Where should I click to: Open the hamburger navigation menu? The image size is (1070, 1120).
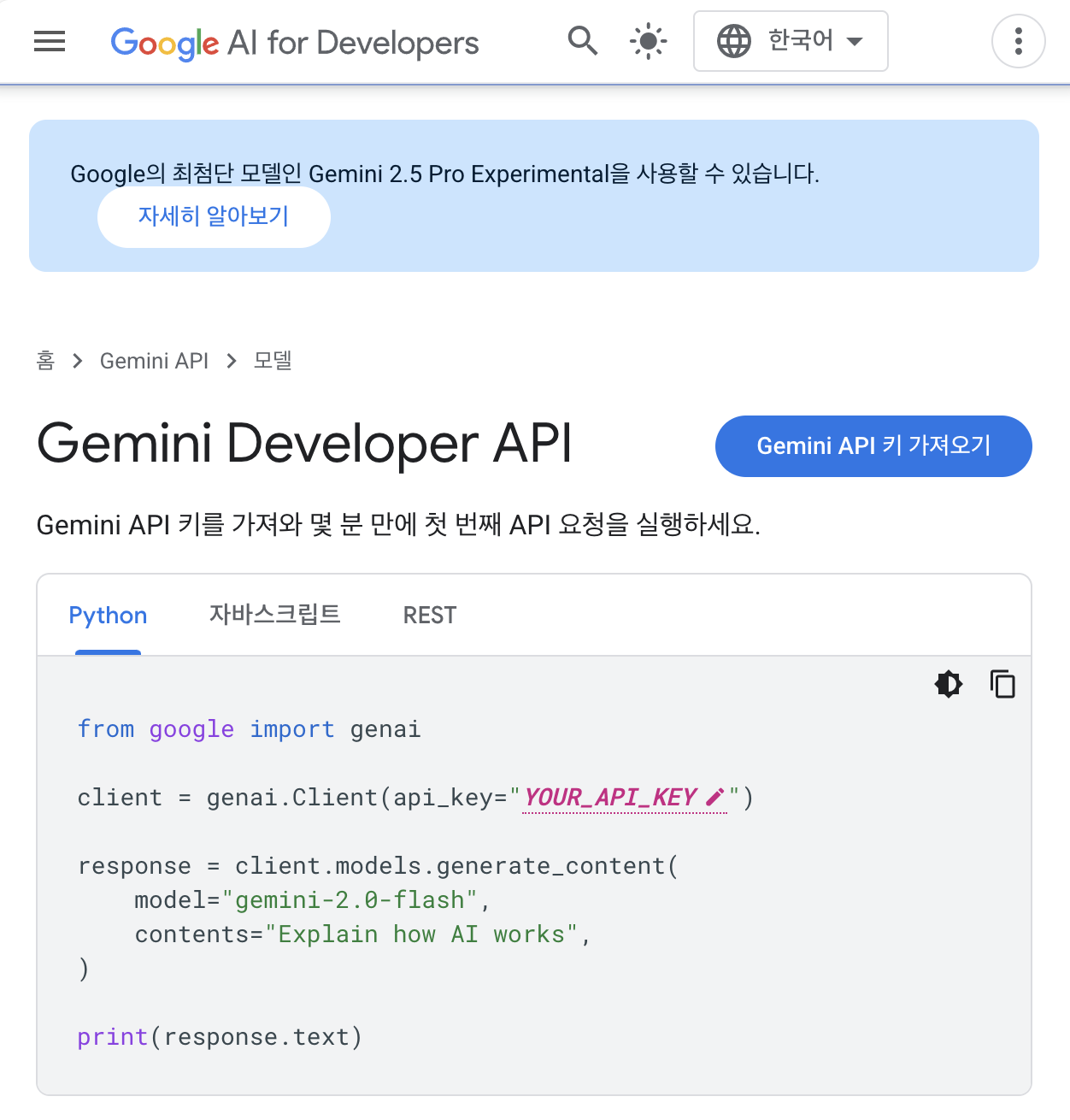[50, 41]
